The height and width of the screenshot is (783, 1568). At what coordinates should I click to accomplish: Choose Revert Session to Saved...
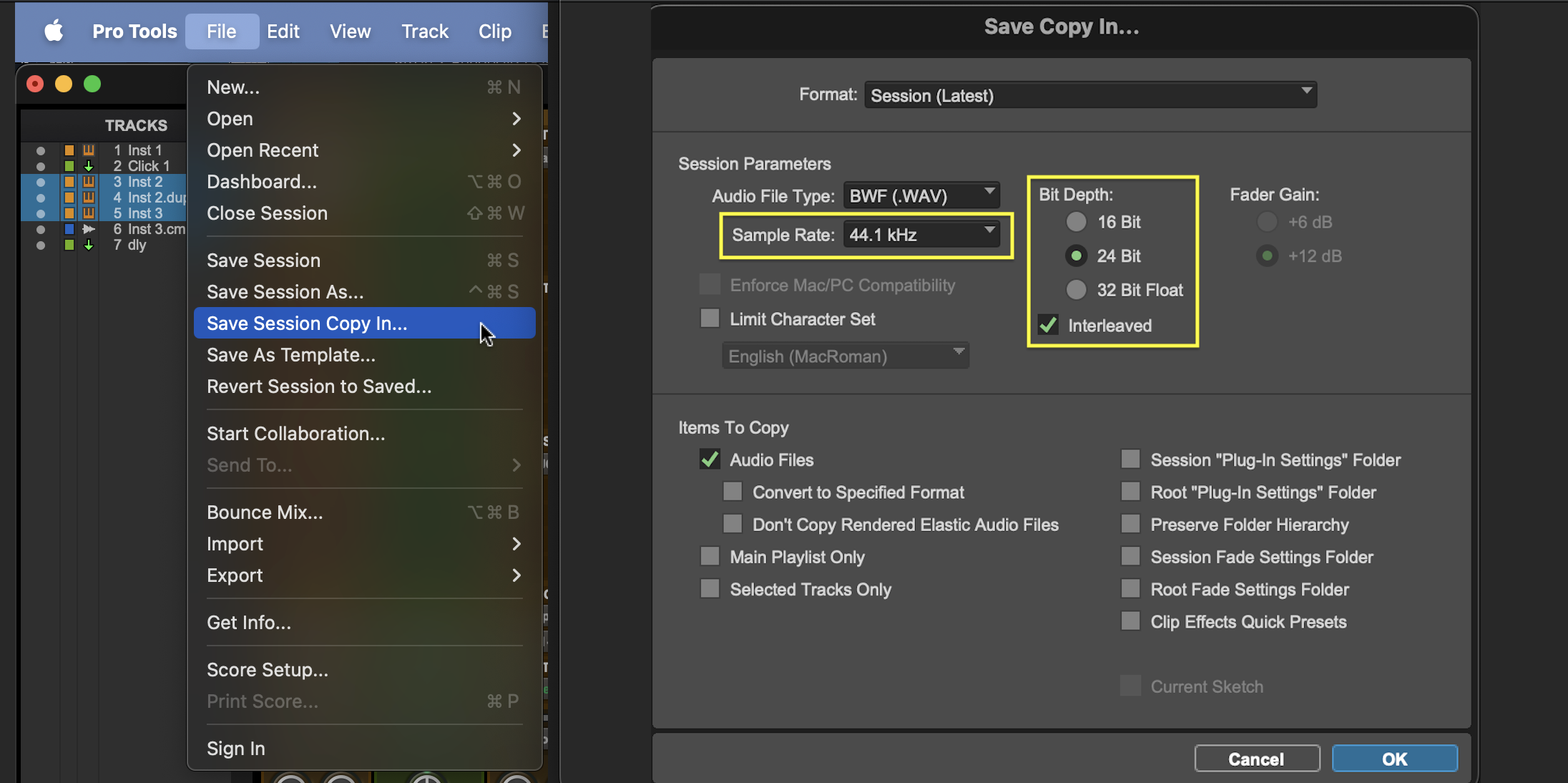364,386
